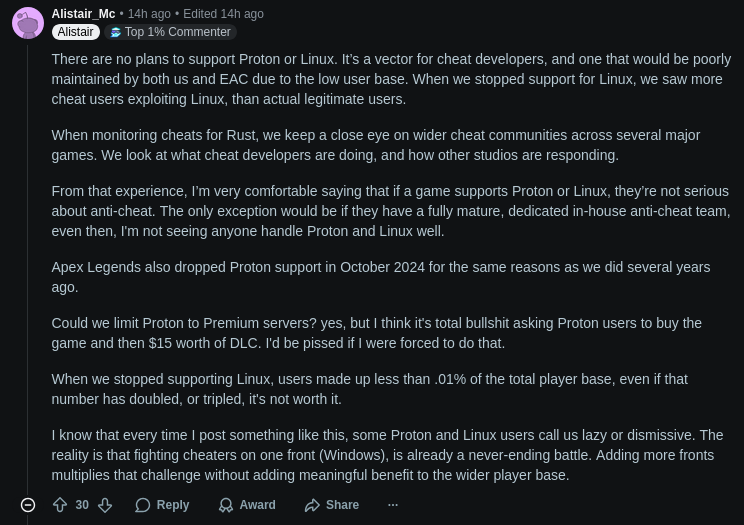Screen dimensions: 744x525
Task: Click the vote count showing 30
Action: pos(82,505)
